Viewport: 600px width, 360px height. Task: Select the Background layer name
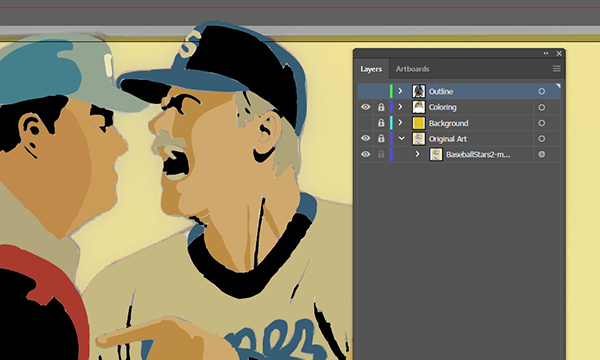(448, 123)
